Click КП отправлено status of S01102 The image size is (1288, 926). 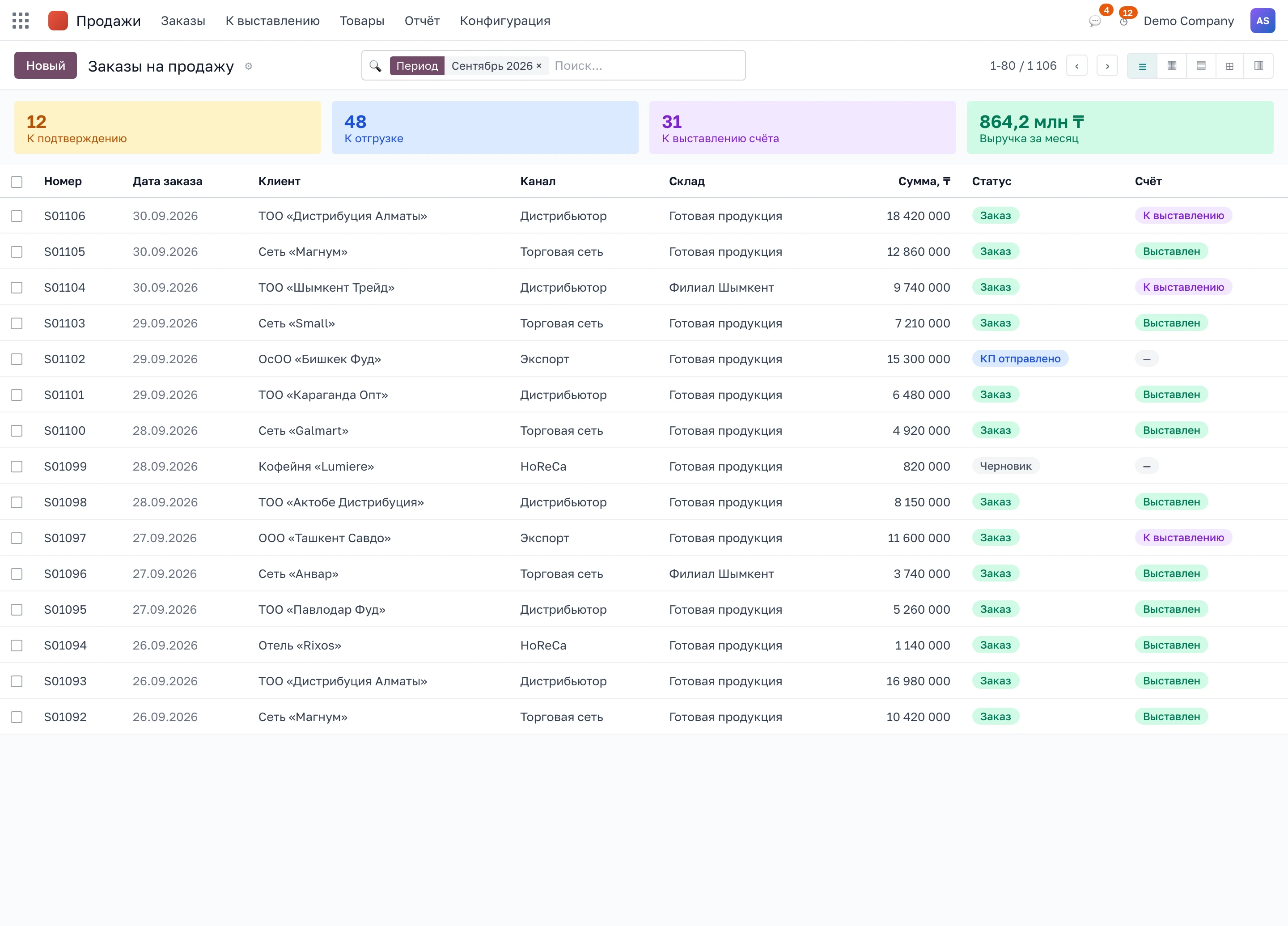[x=1020, y=359]
